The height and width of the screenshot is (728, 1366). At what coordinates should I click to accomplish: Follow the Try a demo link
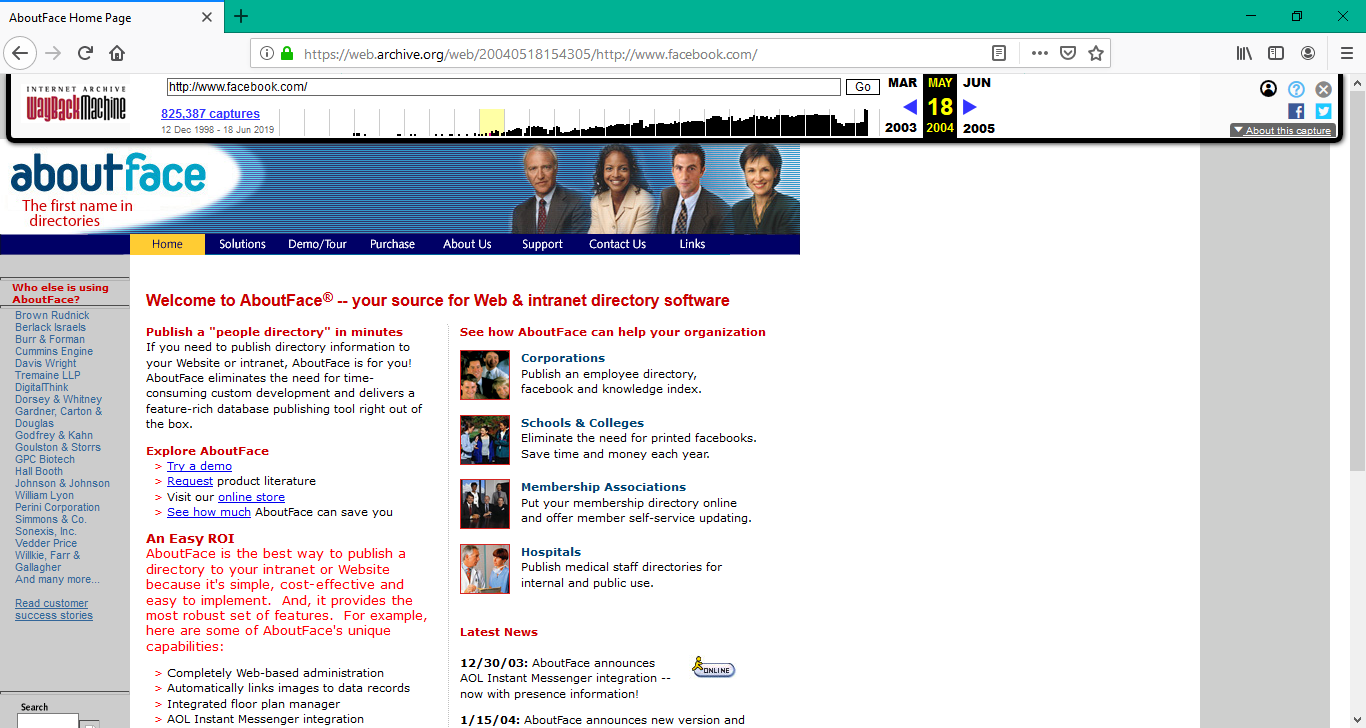[x=199, y=466]
